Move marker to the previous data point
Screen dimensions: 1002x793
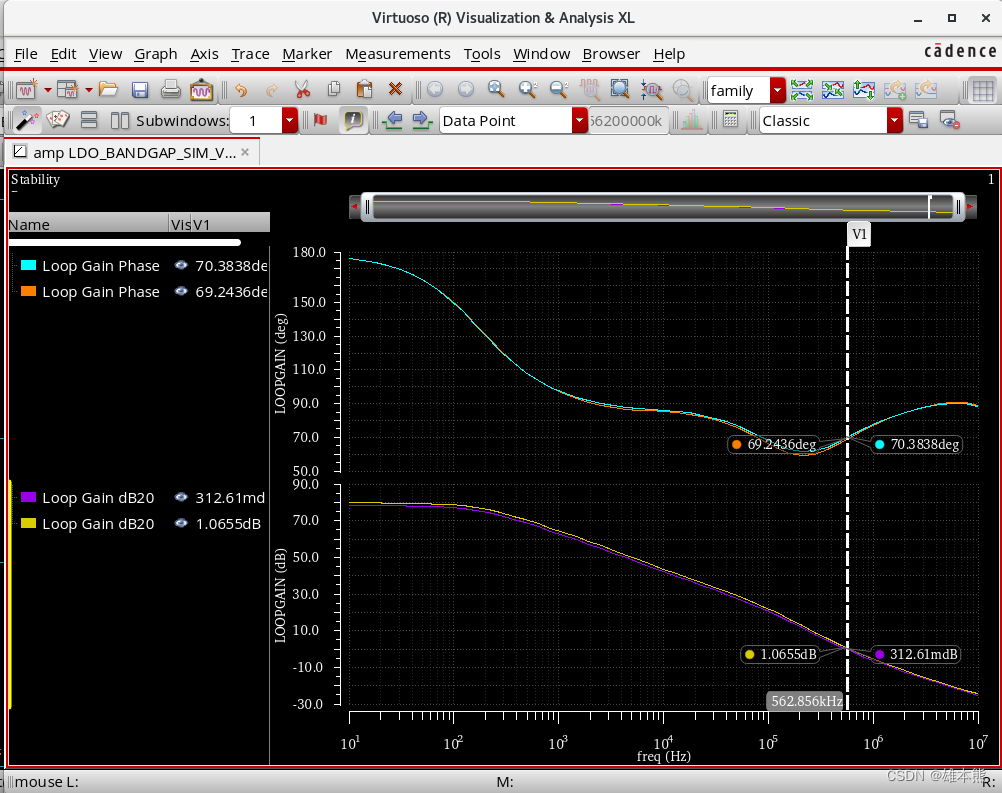pos(394,120)
